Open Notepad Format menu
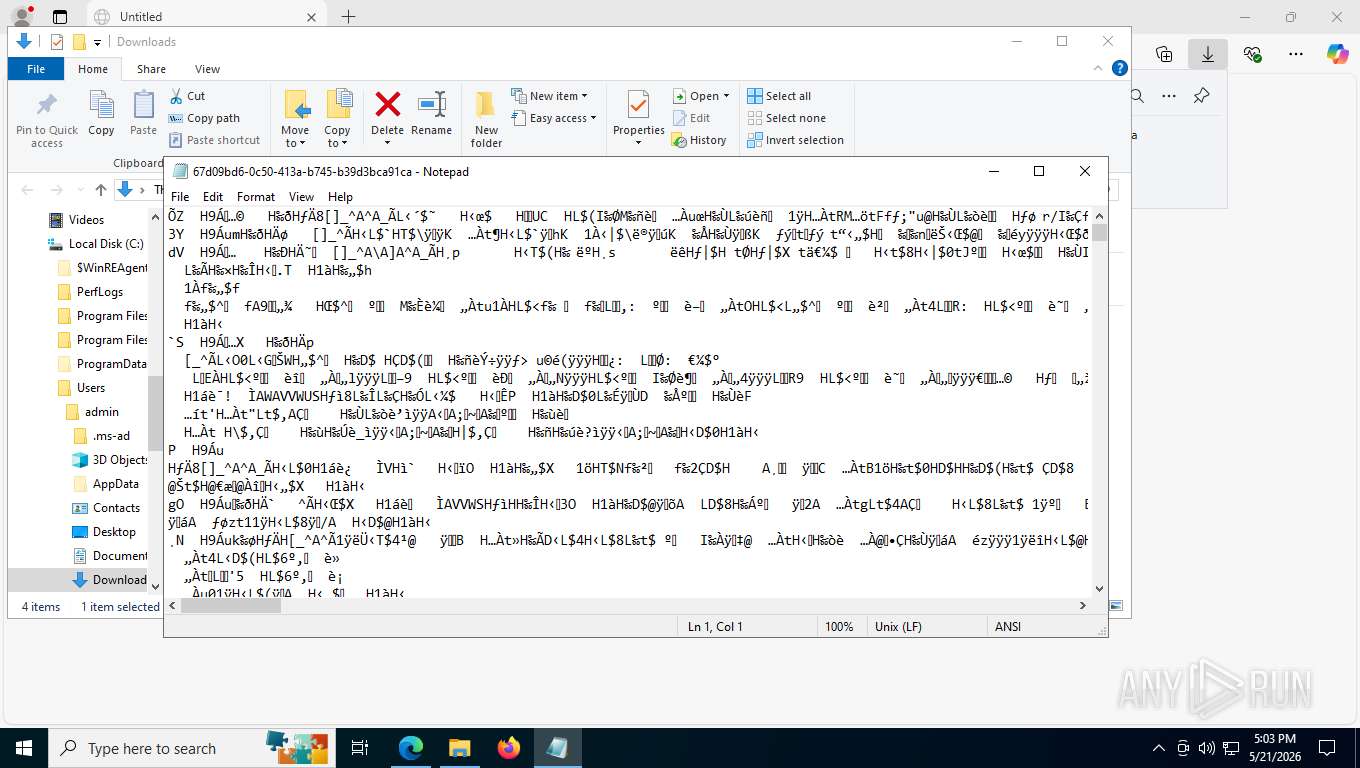This screenshot has height=768, width=1360. pos(256,197)
